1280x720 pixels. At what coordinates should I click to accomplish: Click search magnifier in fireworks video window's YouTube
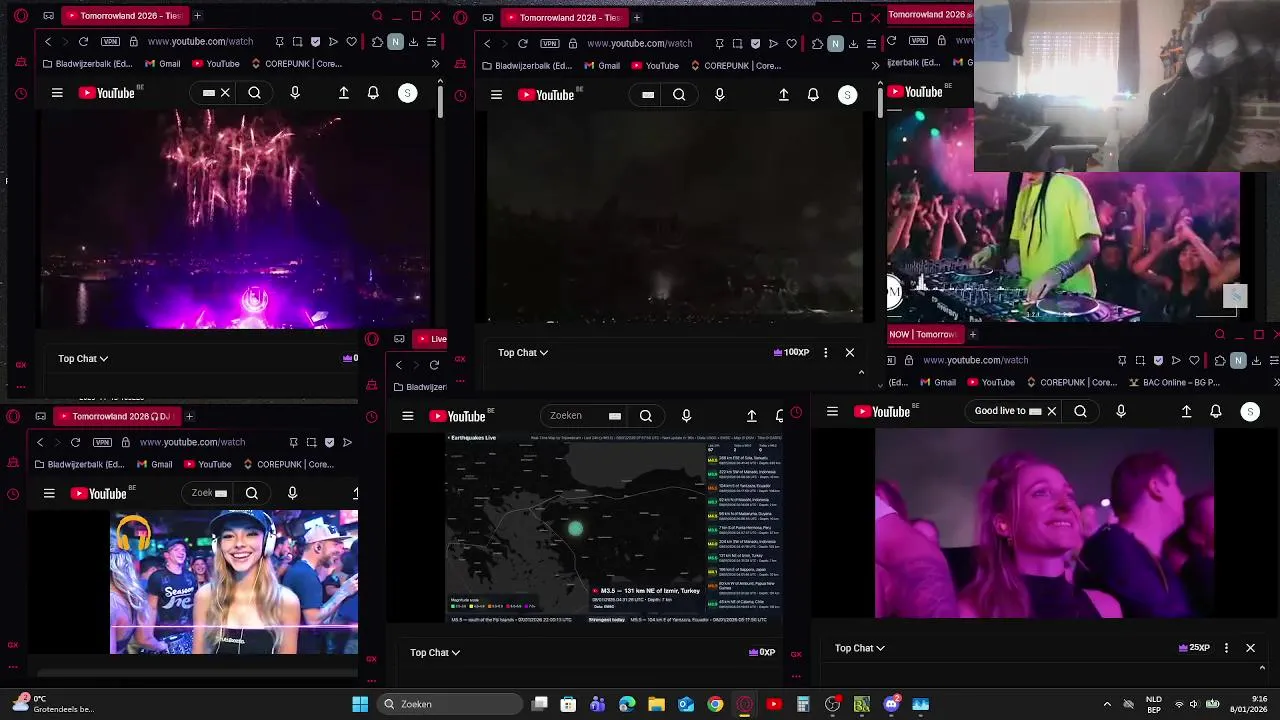(255, 93)
